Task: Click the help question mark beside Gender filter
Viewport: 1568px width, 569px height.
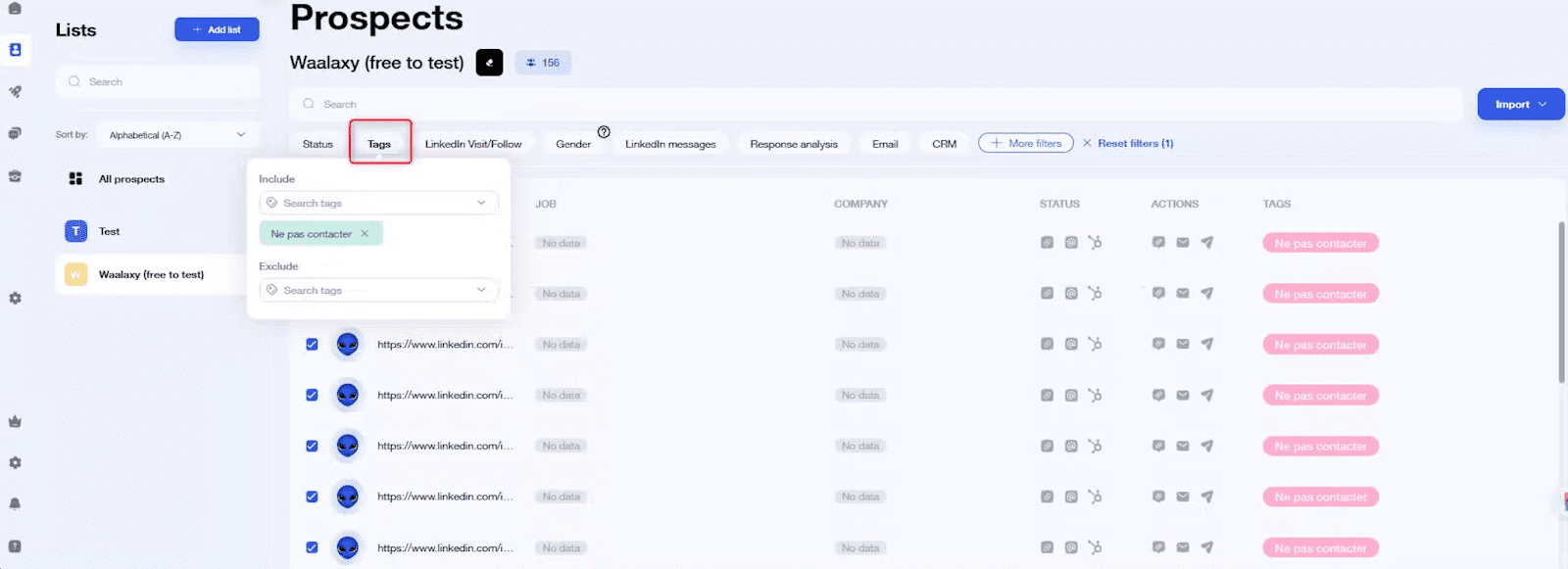Action: tap(604, 132)
